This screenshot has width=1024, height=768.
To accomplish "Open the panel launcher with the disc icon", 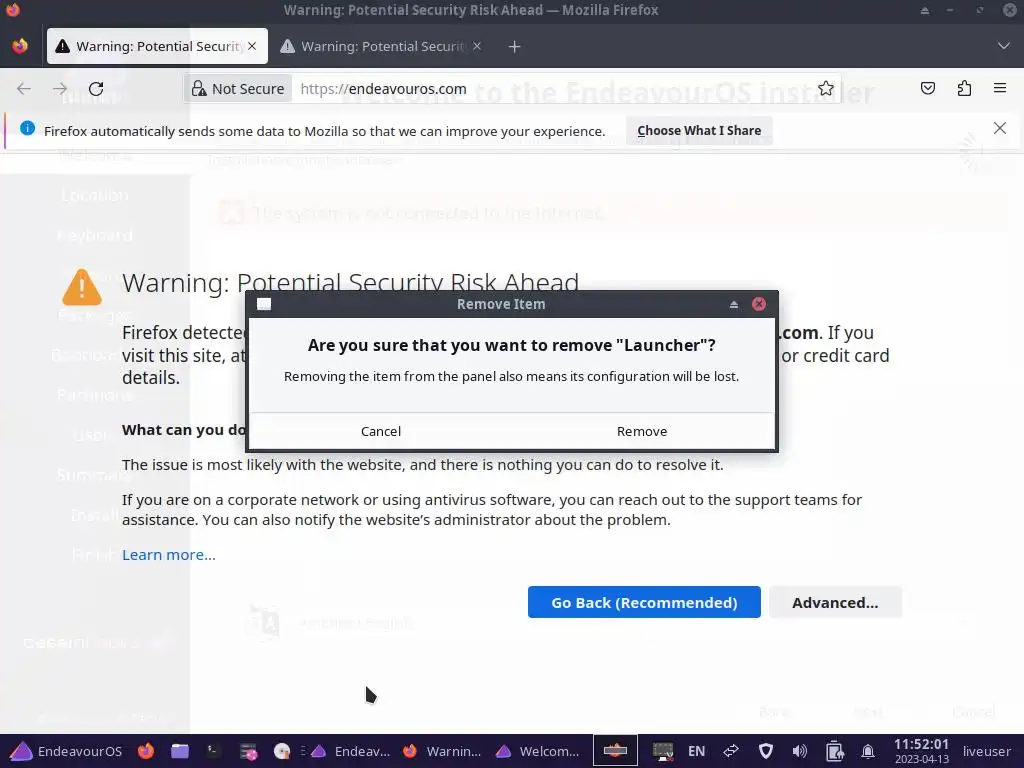I will [281, 751].
